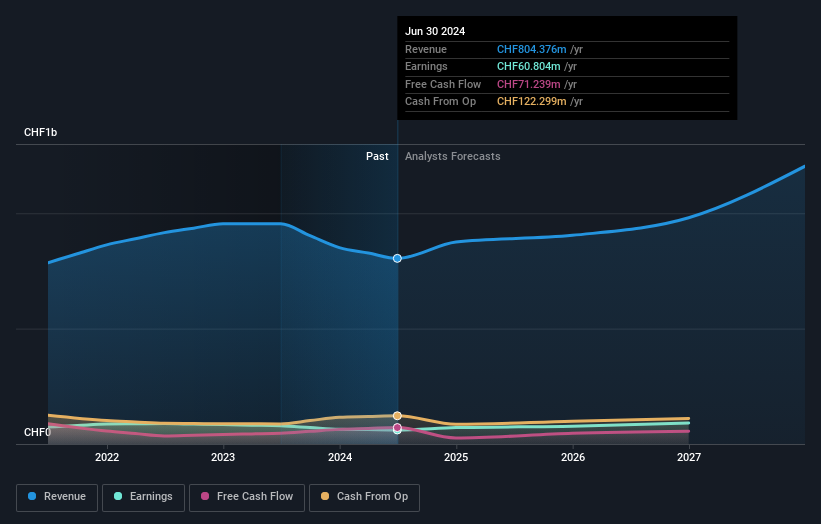Toggle the Earnings legend button
Viewport: 821px width, 524px height.
143,497
